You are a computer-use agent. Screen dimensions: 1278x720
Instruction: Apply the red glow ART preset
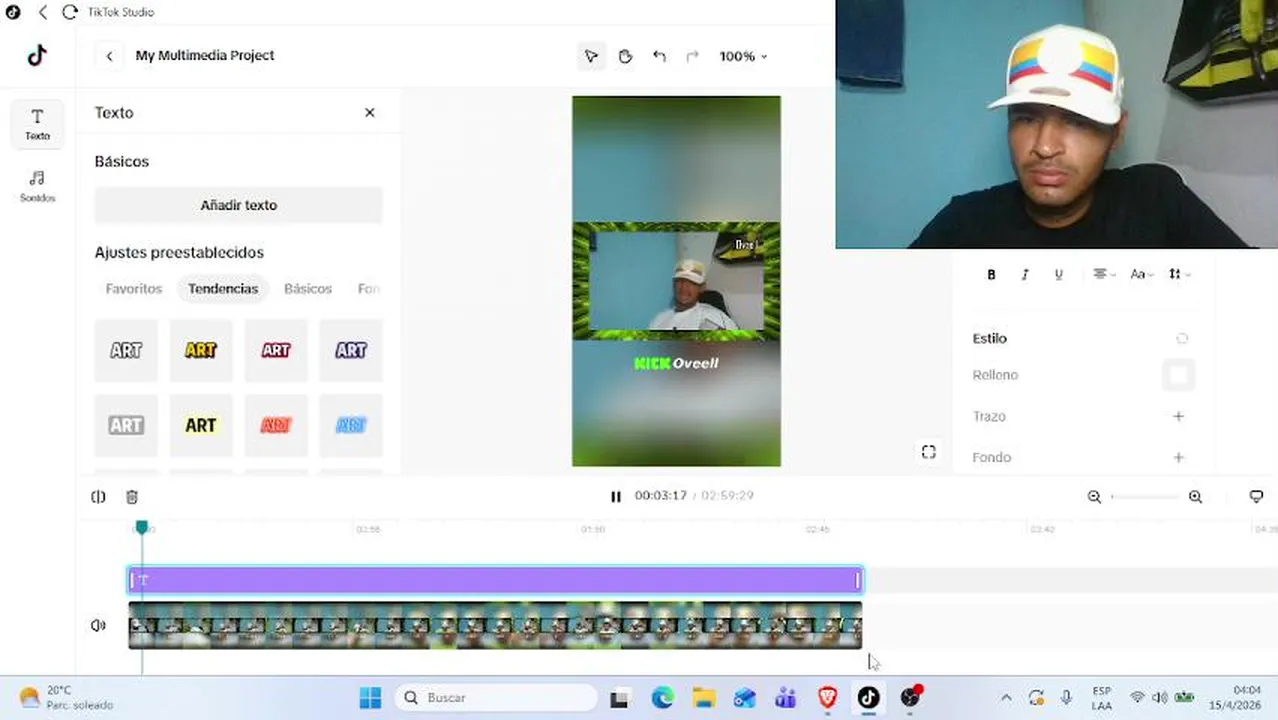point(276,425)
